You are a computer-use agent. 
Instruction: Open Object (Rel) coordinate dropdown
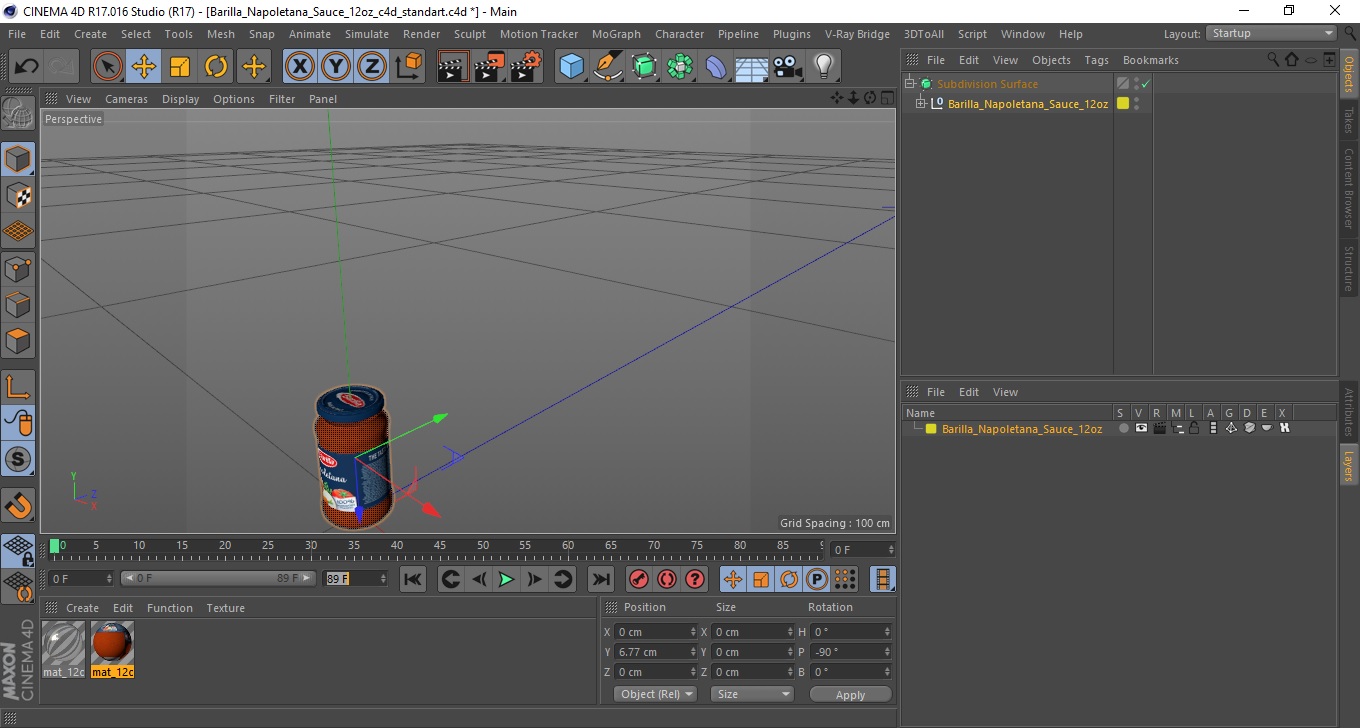click(655, 694)
